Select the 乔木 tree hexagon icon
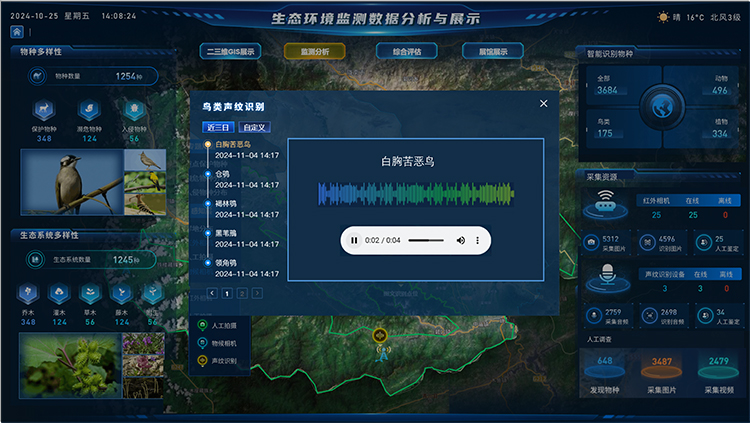Image resolution: width=750 pixels, height=423 pixels. tap(28, 292)
